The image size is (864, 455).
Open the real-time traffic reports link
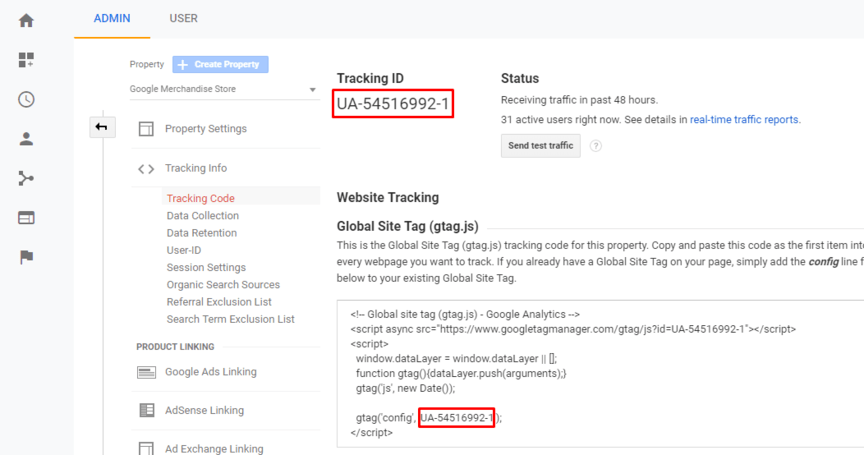pyautogui.click(x=744, y=120)
